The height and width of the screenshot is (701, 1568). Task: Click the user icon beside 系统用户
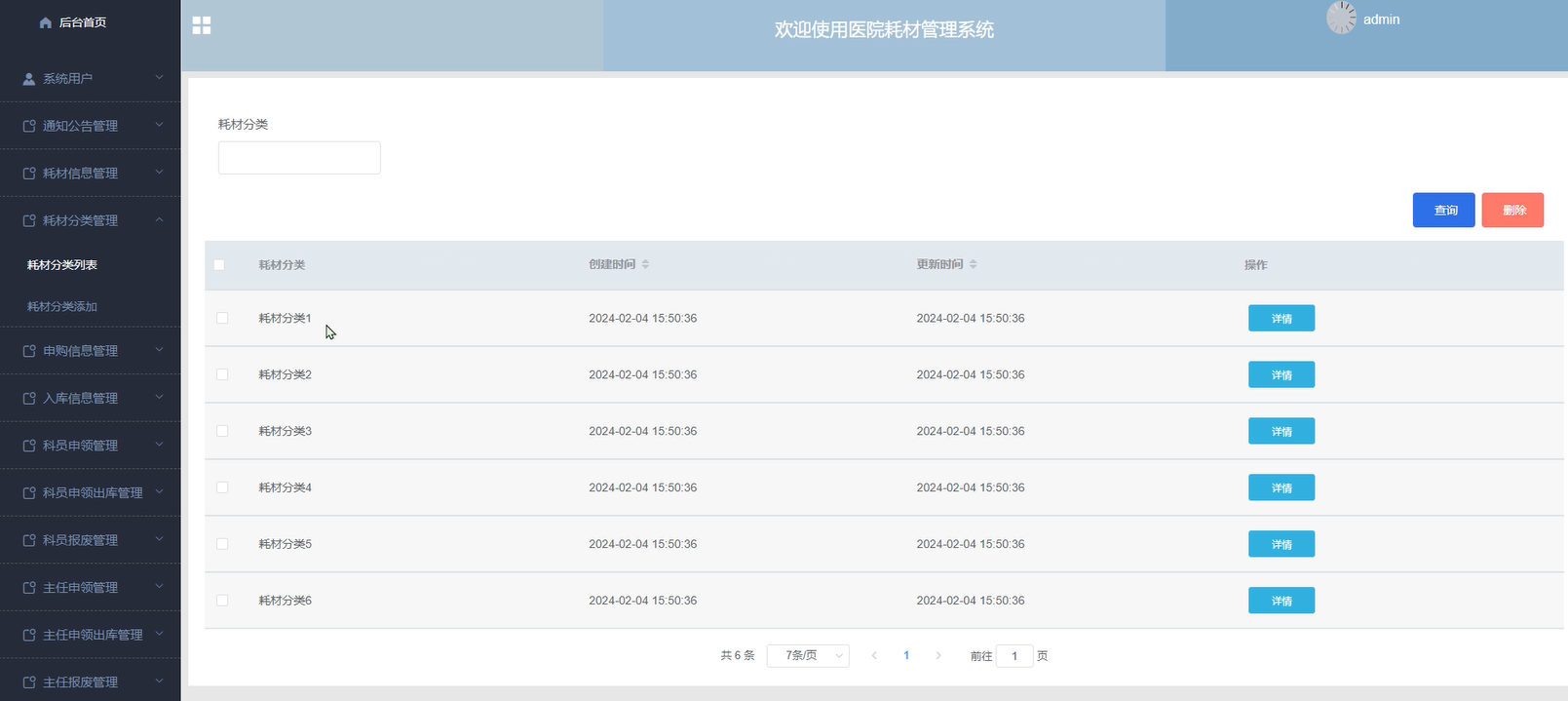[29, 79]
